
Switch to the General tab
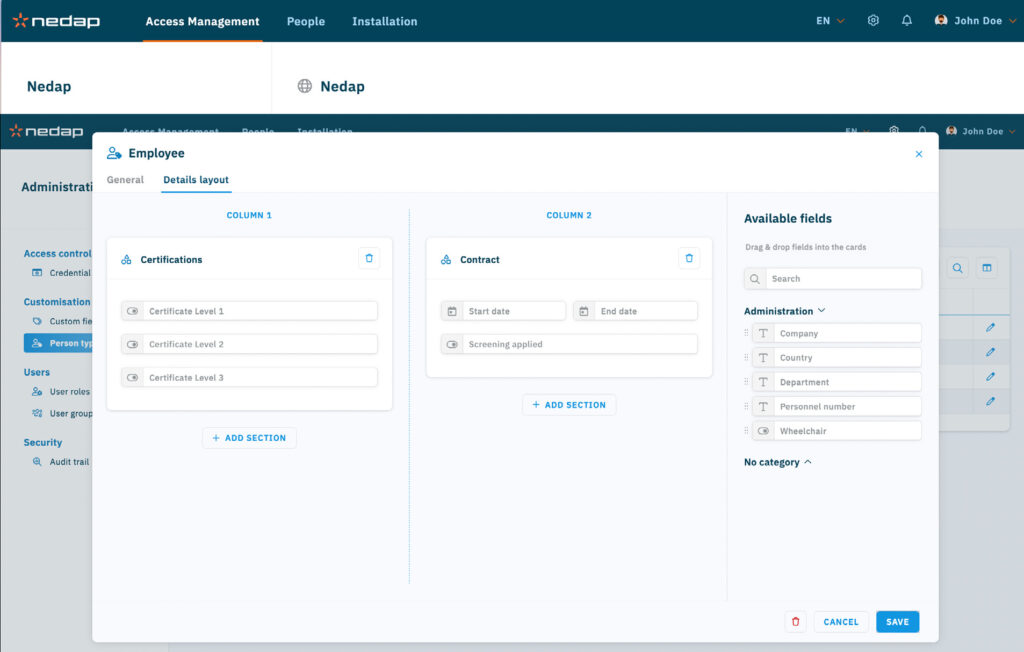(125, 180)
